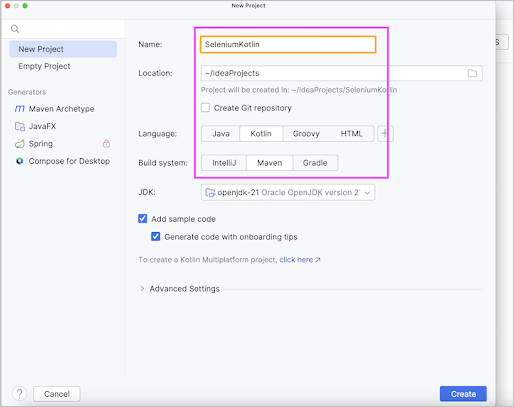Open the JDK version dropdown

pyautogui.click(x=288, y=192)
